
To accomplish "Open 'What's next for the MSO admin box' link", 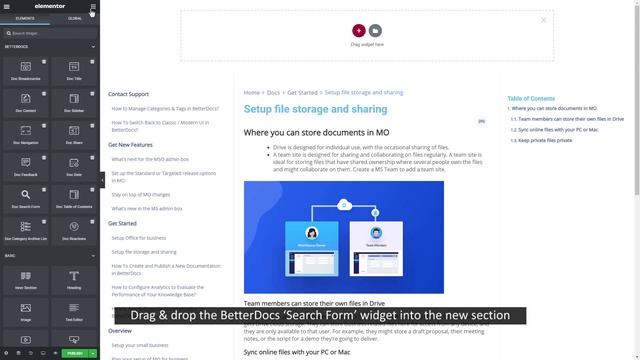I will coord(150,159).
